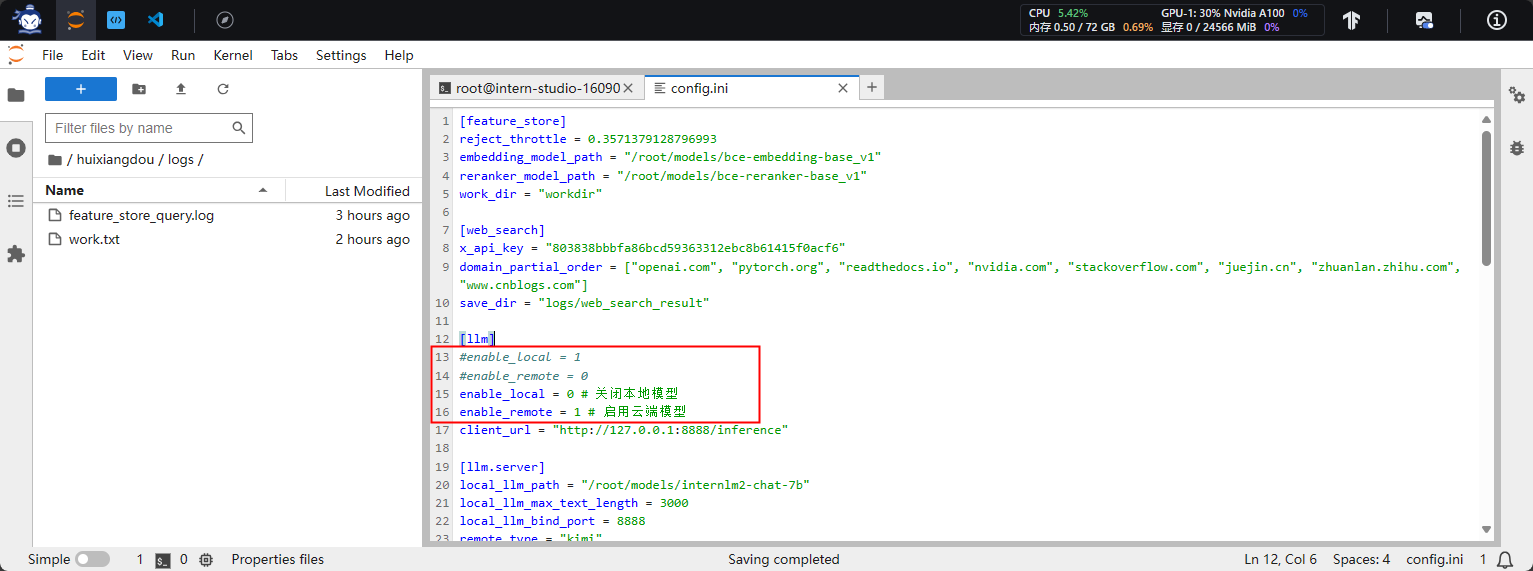Open the Edit menu
This screenshot has height=571, width=1533.
click(x=93, y=55)
